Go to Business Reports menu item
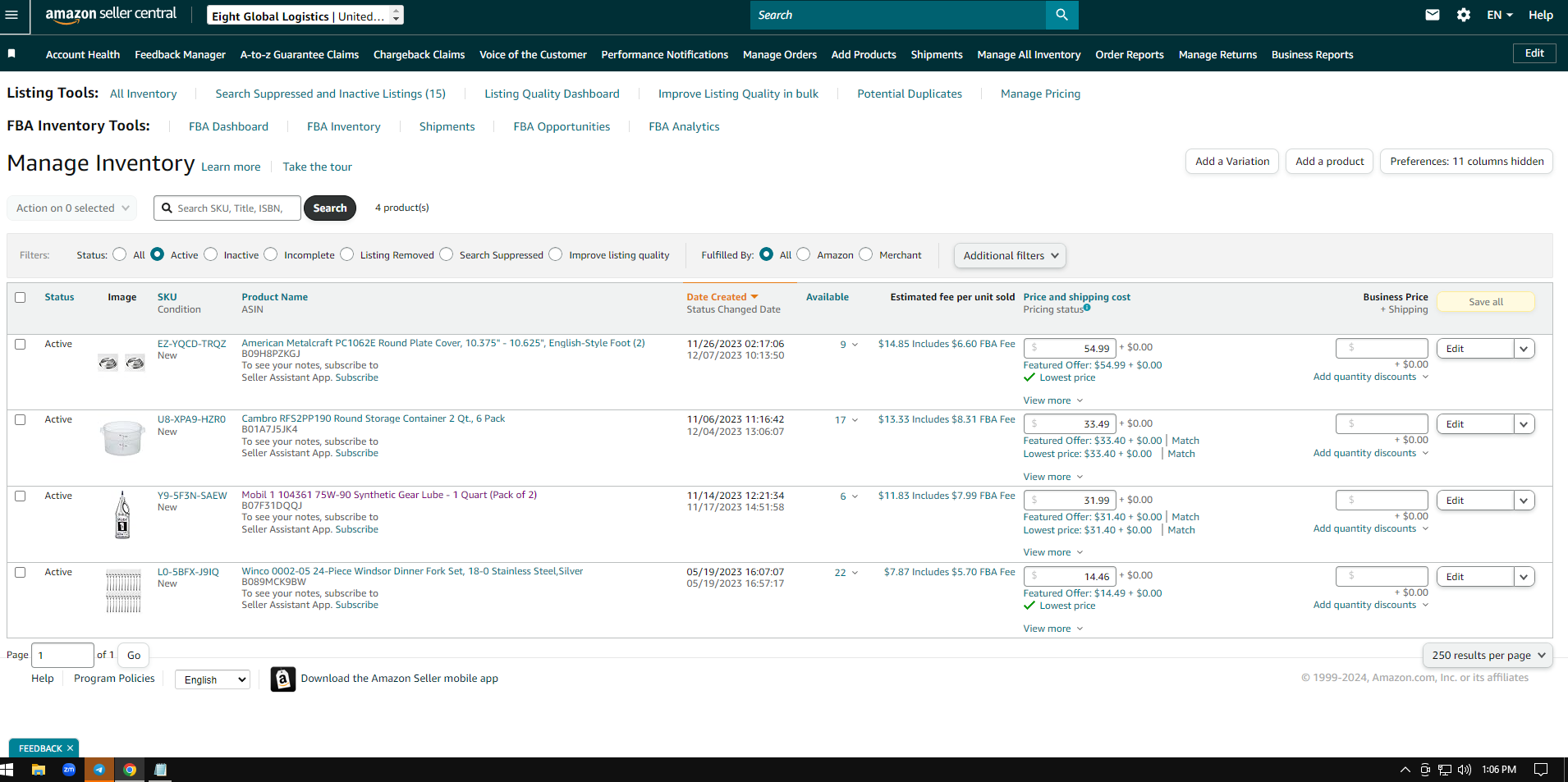The image size is (1568, 782). (1312, 54)
